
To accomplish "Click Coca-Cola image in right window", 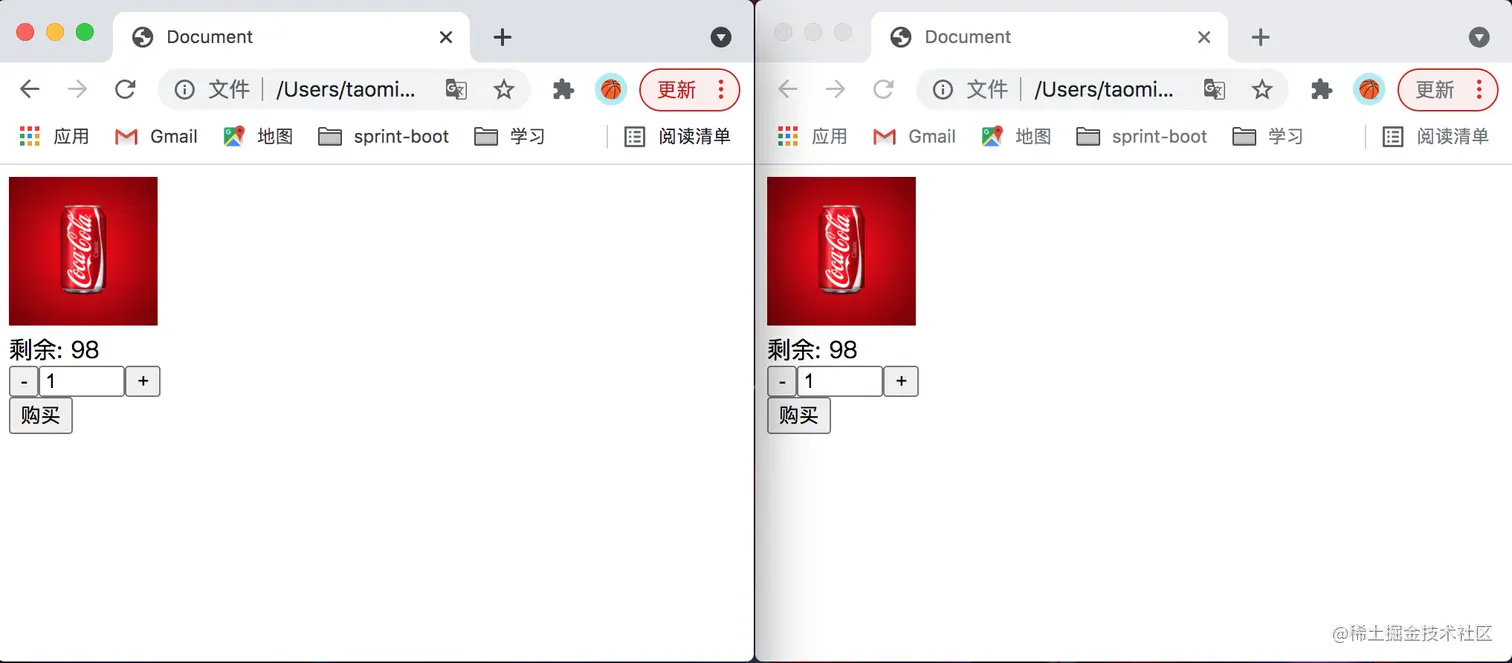I will coord(841,251).
